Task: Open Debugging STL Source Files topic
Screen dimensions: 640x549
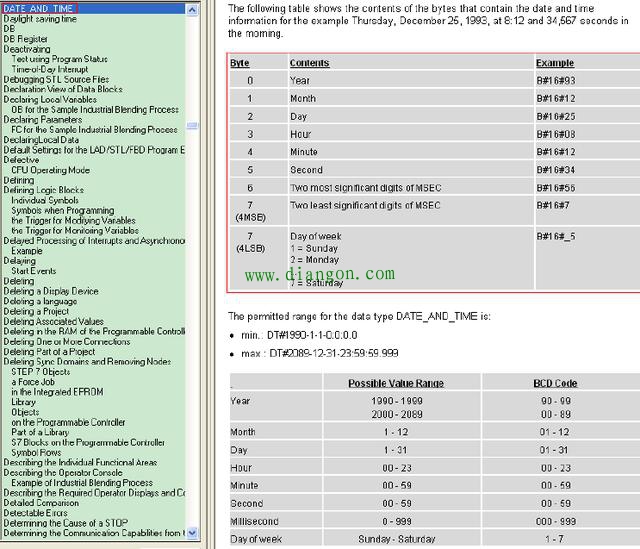Action: 56,79
